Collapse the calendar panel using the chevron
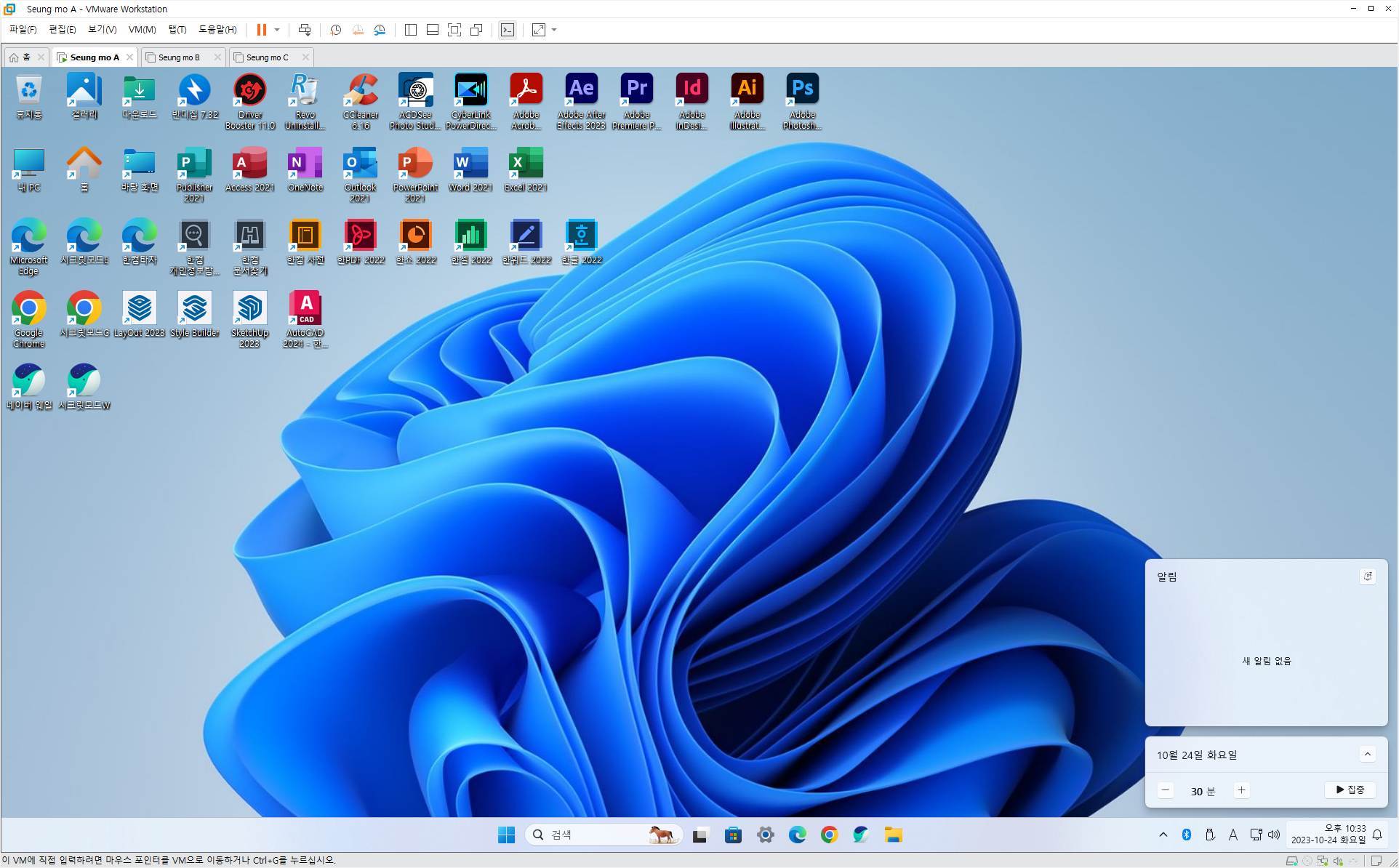 point(1367,755)
